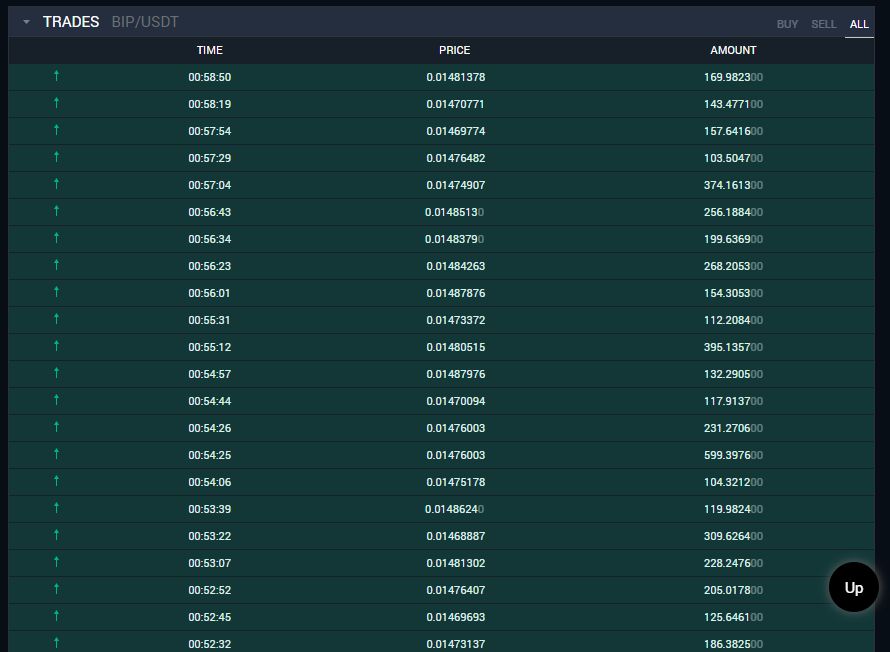Image resolution: width=890 pixels, height=652 pixels.
Task: Click the time 00:52:52
Action: tap(209, 590)
